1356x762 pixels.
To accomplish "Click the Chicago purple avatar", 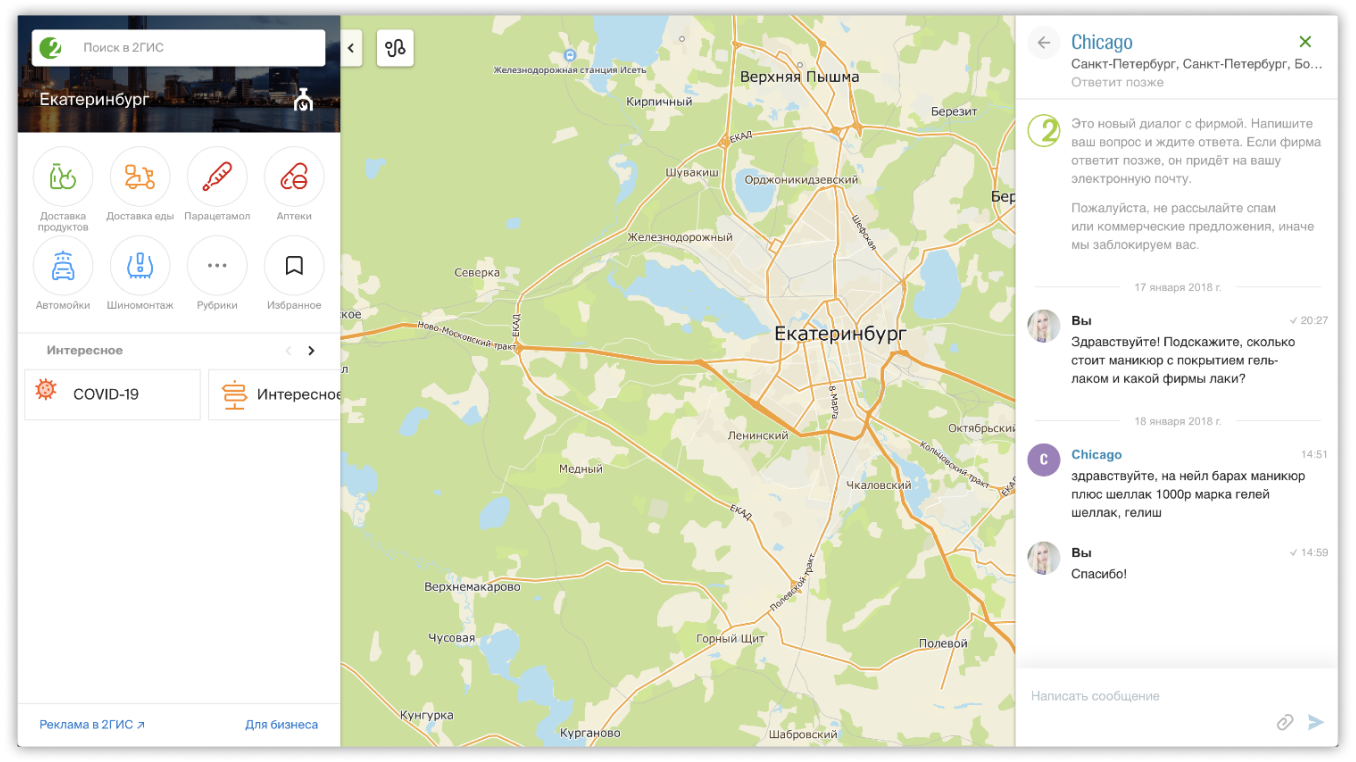I will click(x=1044, y=460).
